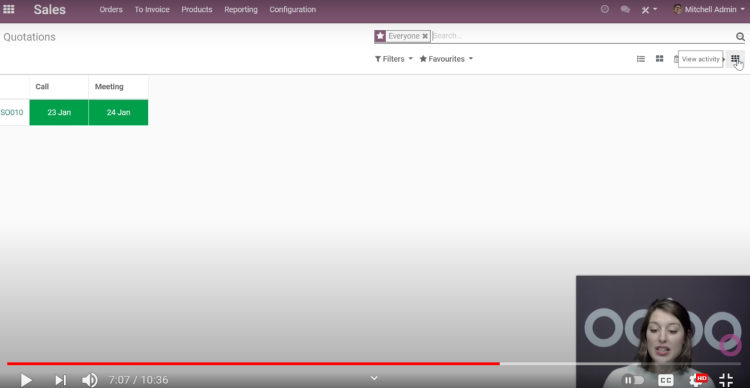This screenshot has width=750, height=388.
Task: Exit full screen mode
Action: pos(726,380)
